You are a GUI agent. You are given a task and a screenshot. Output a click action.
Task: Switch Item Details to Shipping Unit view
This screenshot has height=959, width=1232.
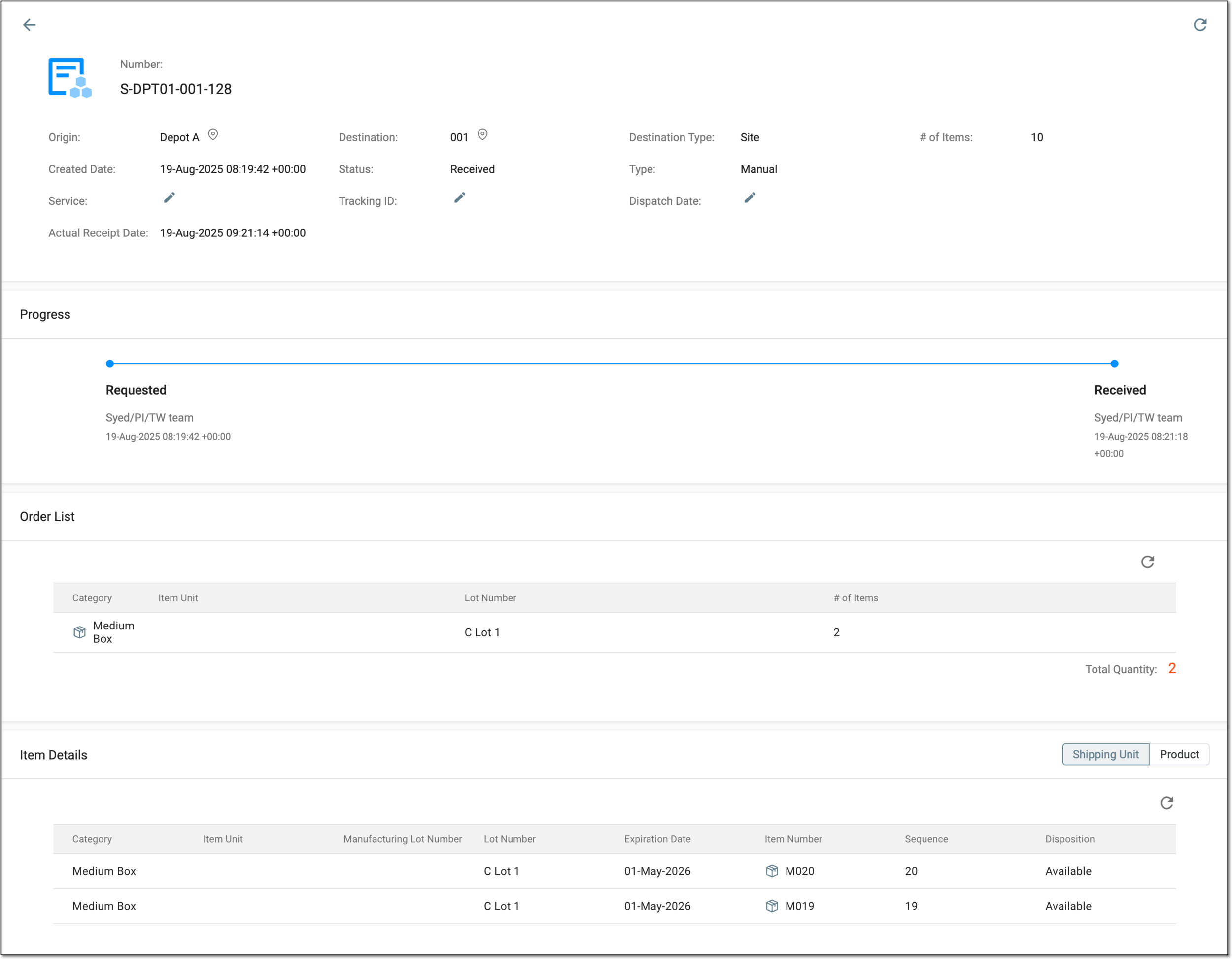(x=1105, y=755)
